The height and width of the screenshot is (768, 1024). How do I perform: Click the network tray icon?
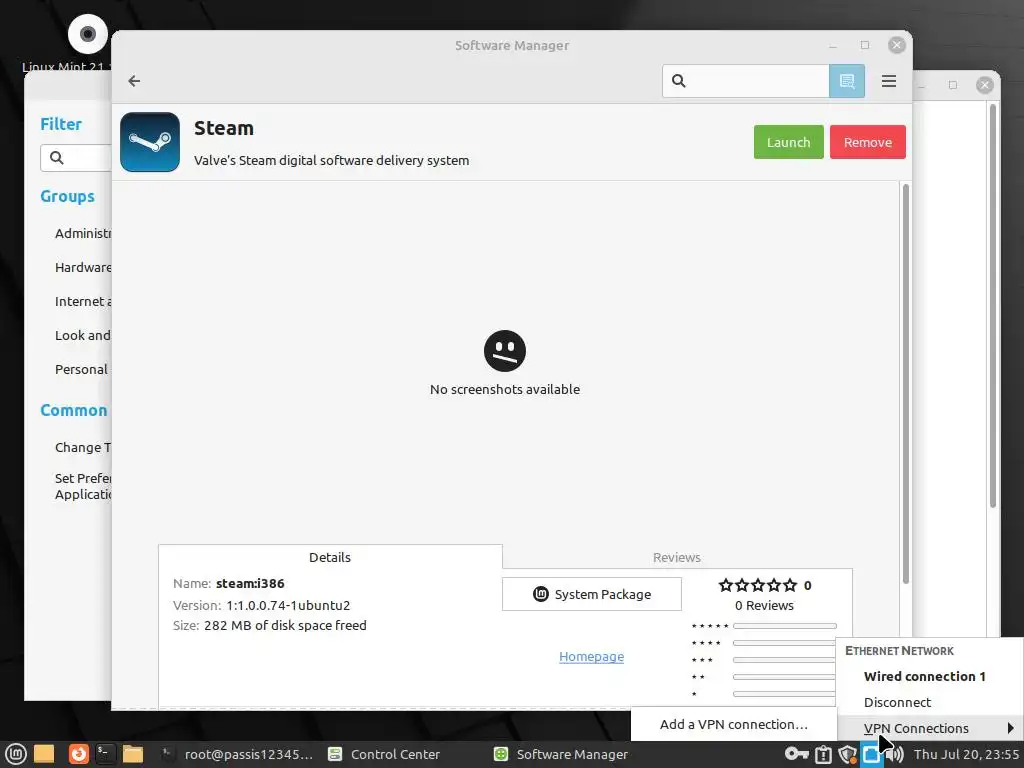click(871, 754)
